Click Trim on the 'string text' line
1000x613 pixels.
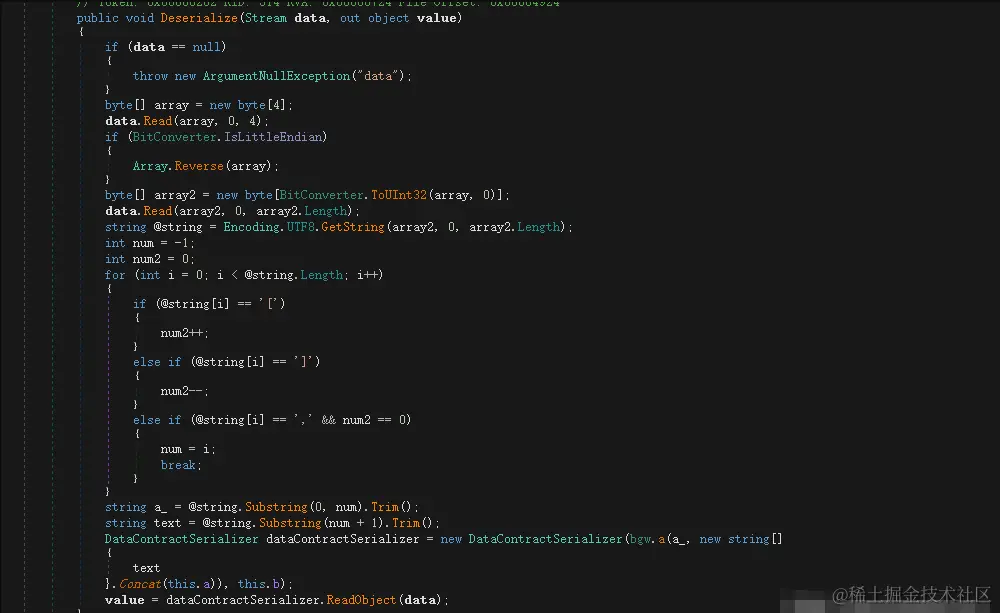point(406,523)
